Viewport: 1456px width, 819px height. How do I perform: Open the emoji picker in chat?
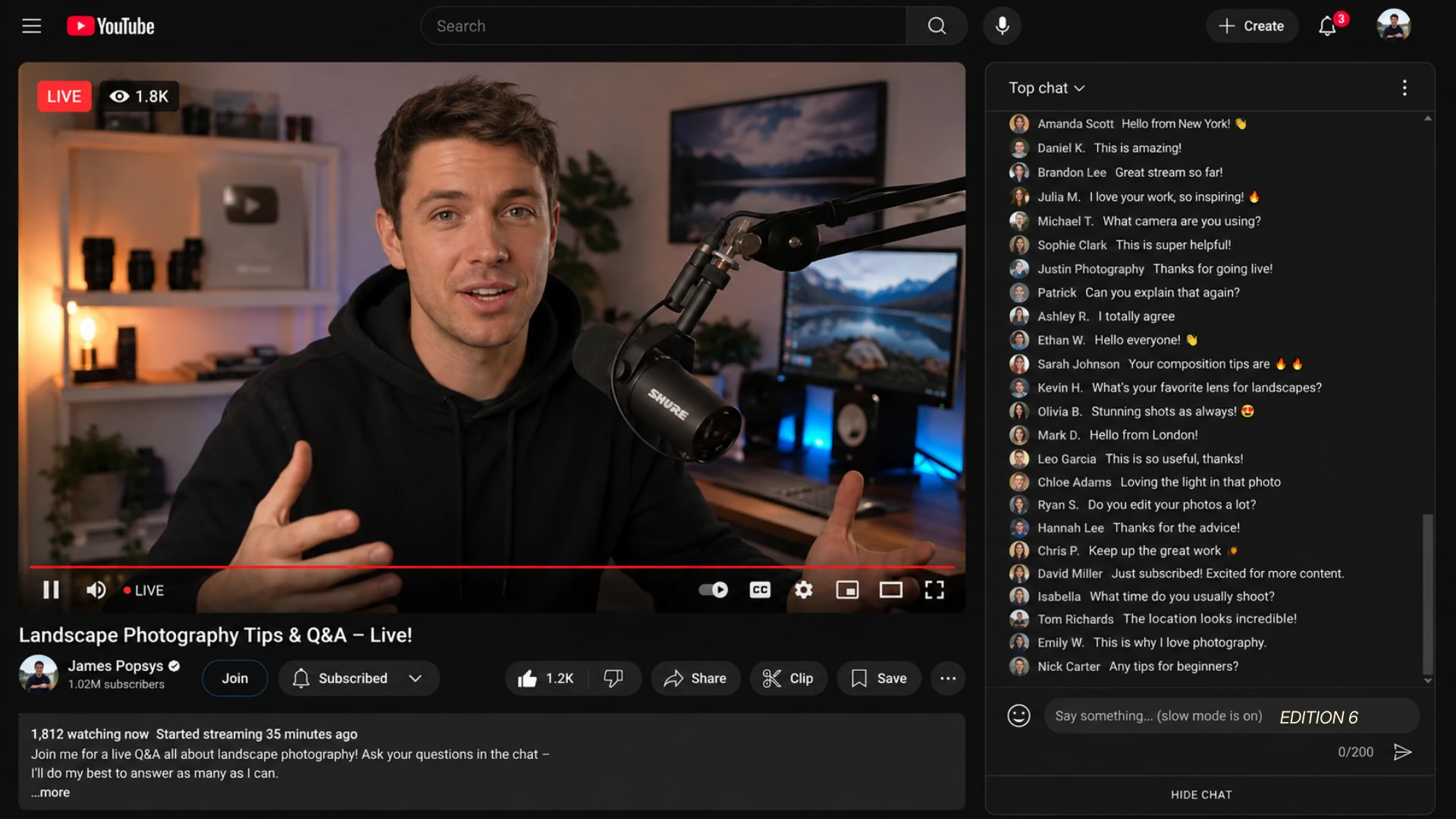tap(1018, 715)
